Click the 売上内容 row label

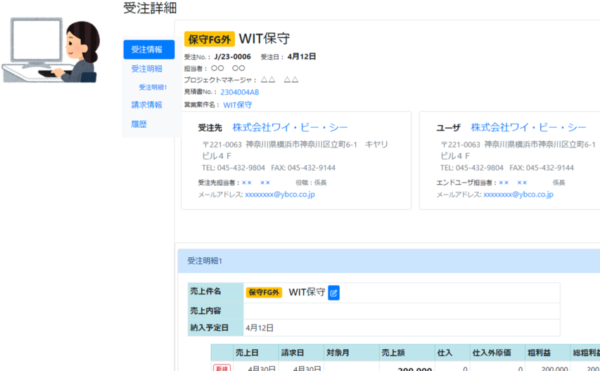click(x=215, y=311)
